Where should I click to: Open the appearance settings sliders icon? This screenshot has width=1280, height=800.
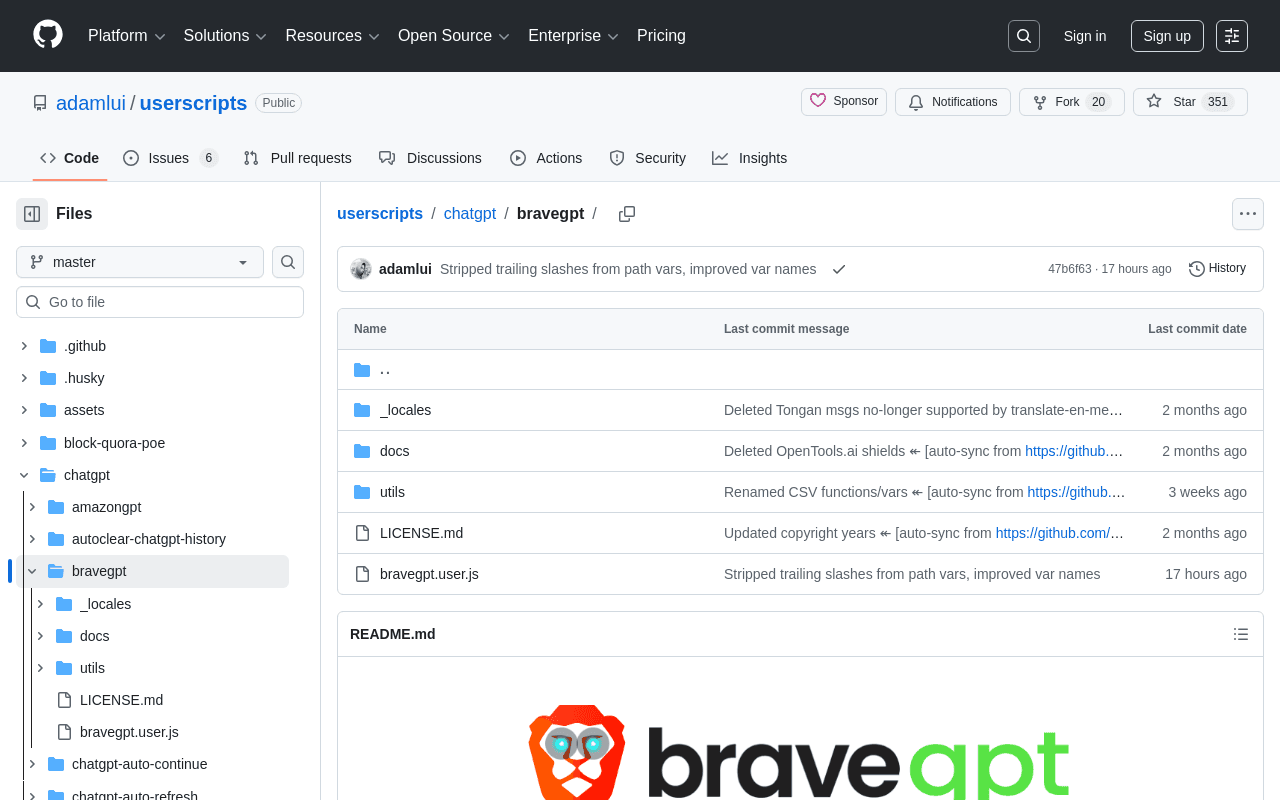coord(1232,36)
